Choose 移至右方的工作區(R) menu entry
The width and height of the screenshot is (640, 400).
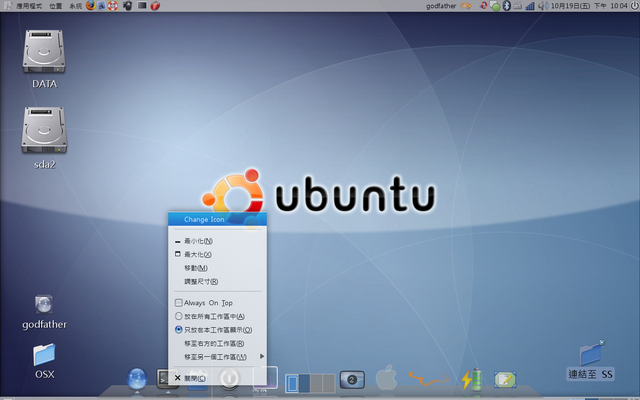(x=218, y=343)
